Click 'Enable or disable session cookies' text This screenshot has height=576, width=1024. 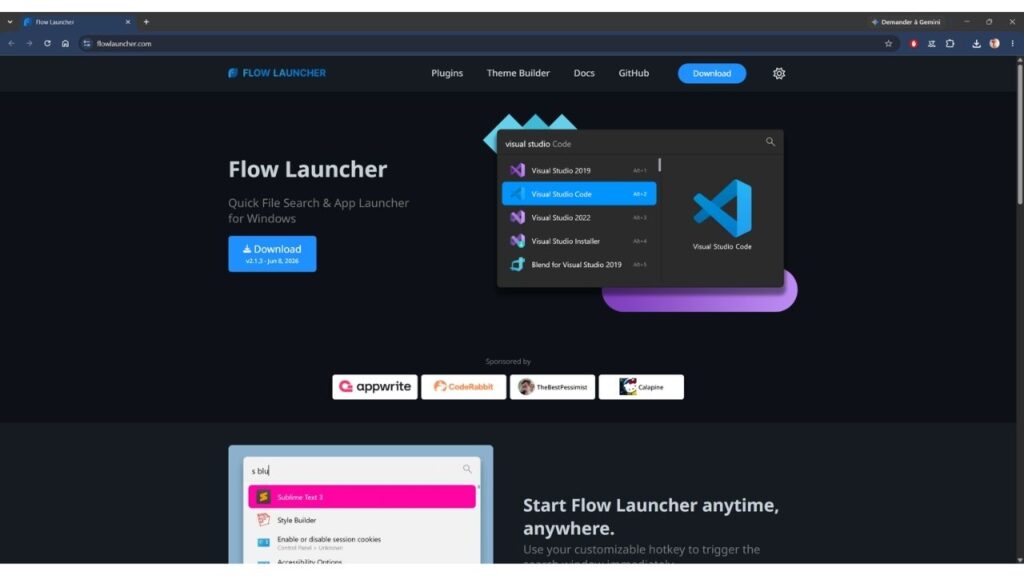click(328, 539)
